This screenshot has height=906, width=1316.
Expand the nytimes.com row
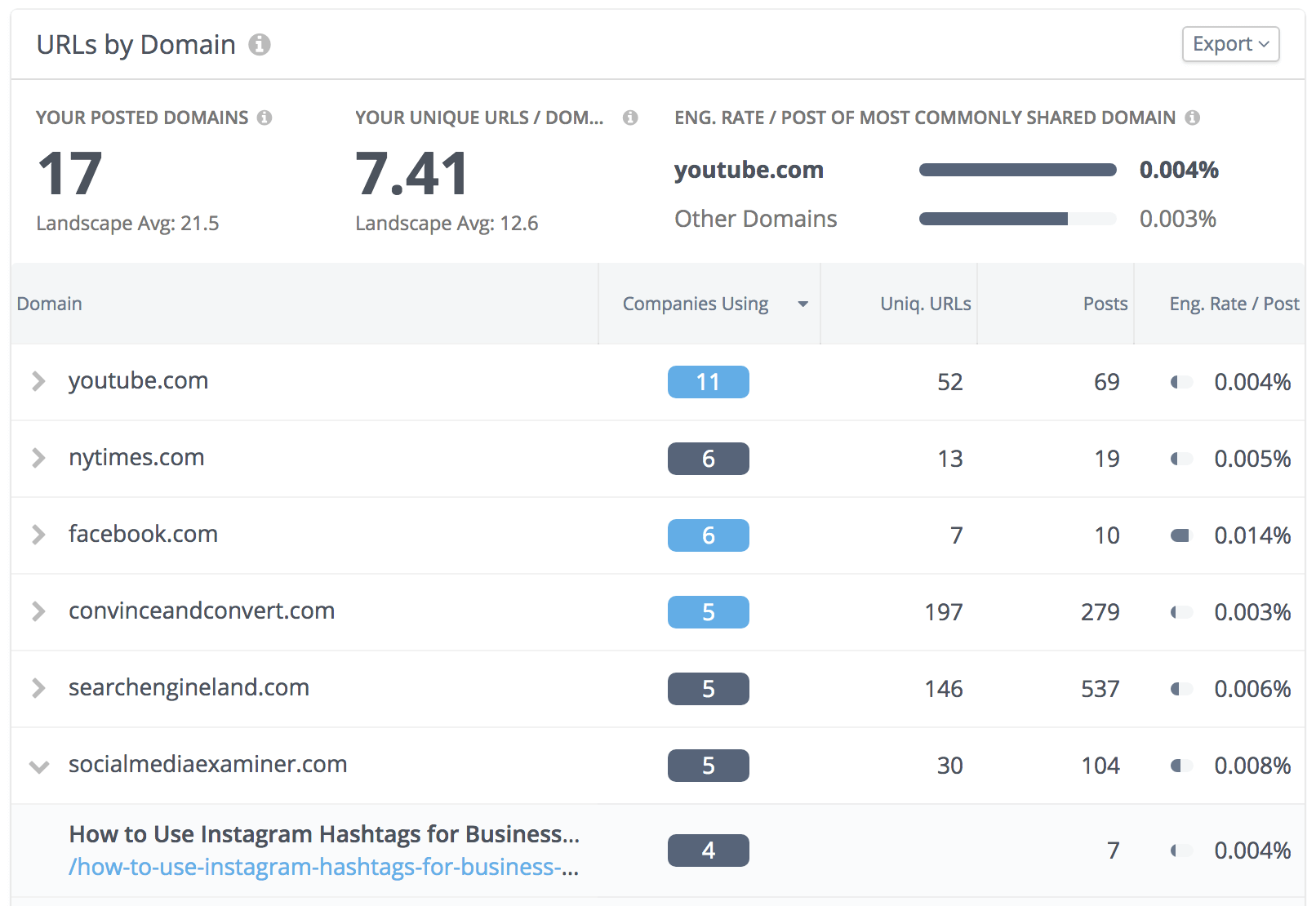38,458
